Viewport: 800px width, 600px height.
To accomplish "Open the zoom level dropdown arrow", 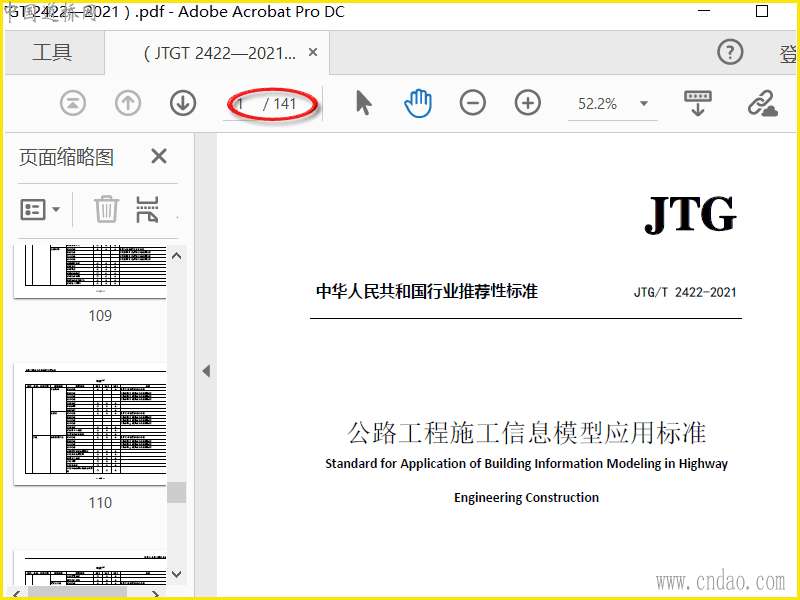I will click(x=644, y=104).
